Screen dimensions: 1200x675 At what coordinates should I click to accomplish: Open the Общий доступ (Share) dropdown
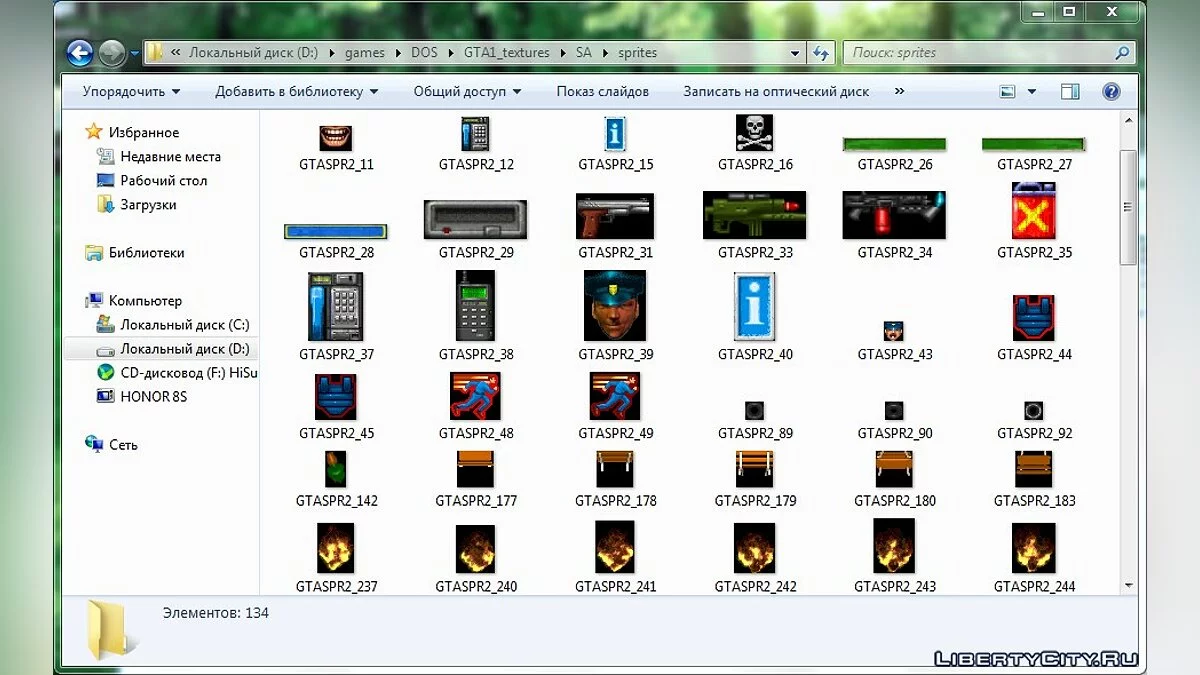point(467,92)
